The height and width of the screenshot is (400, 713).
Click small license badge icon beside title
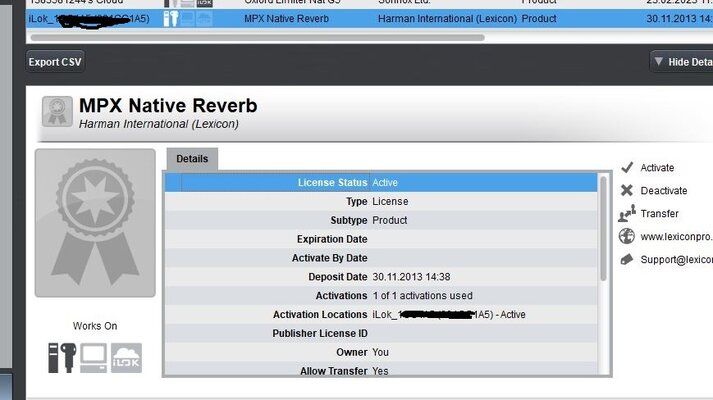57,111
